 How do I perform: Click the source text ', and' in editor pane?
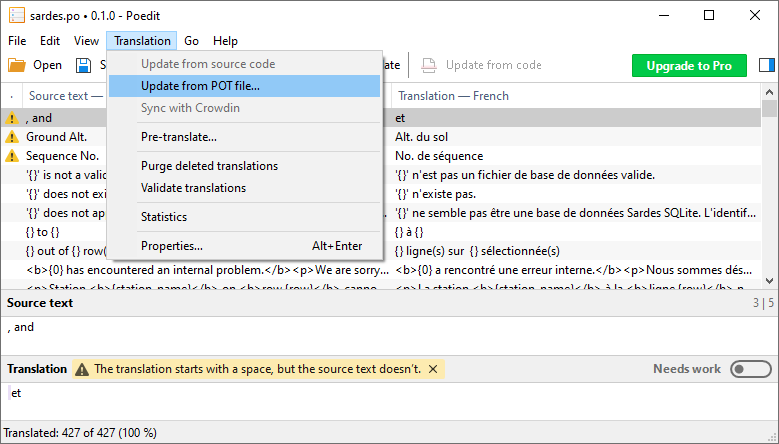pos(21,327)
